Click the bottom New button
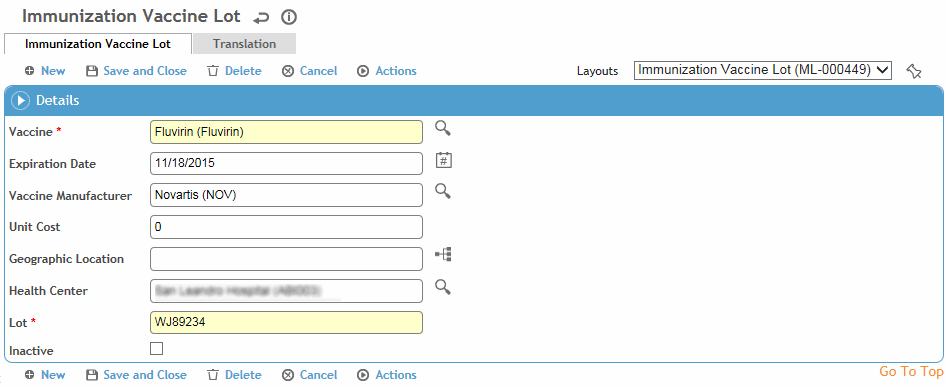Screen dimensions: 947x387 pos(45,375)
